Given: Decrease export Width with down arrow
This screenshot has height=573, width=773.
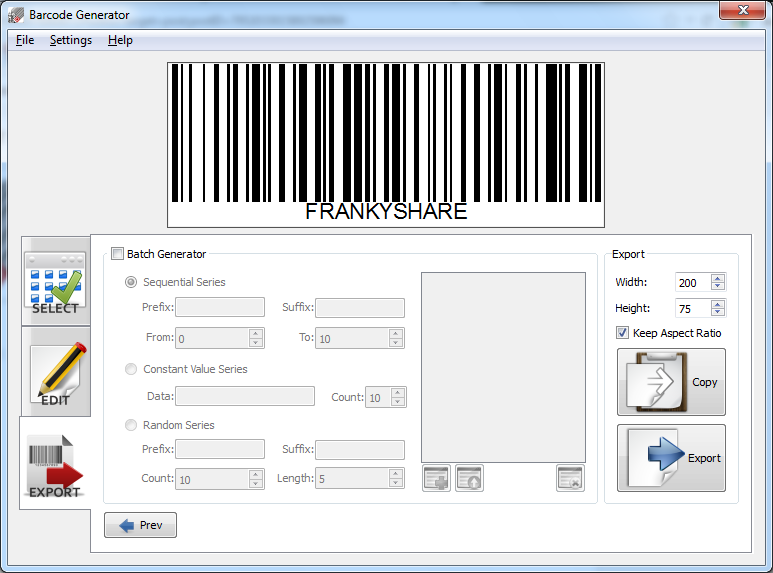Looking at the screenshot, I should pyautogui.click(x=718, y=286).
